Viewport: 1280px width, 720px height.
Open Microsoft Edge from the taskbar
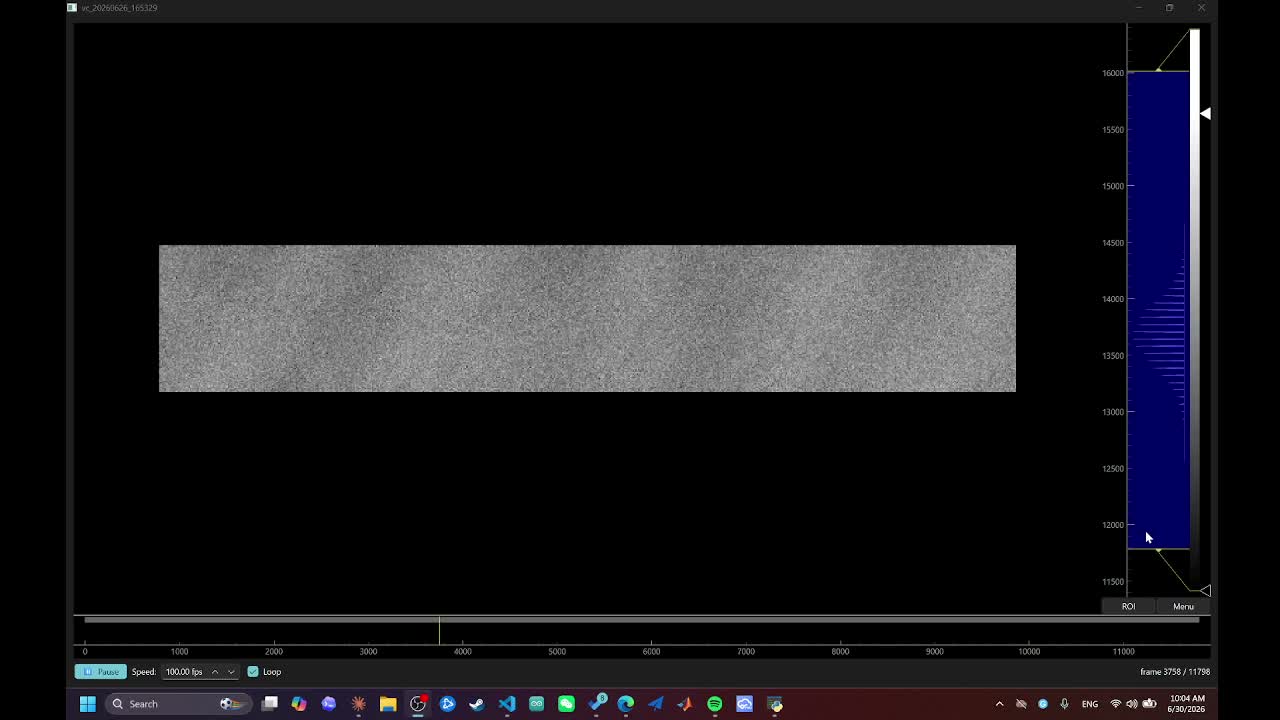click(626, 704)
